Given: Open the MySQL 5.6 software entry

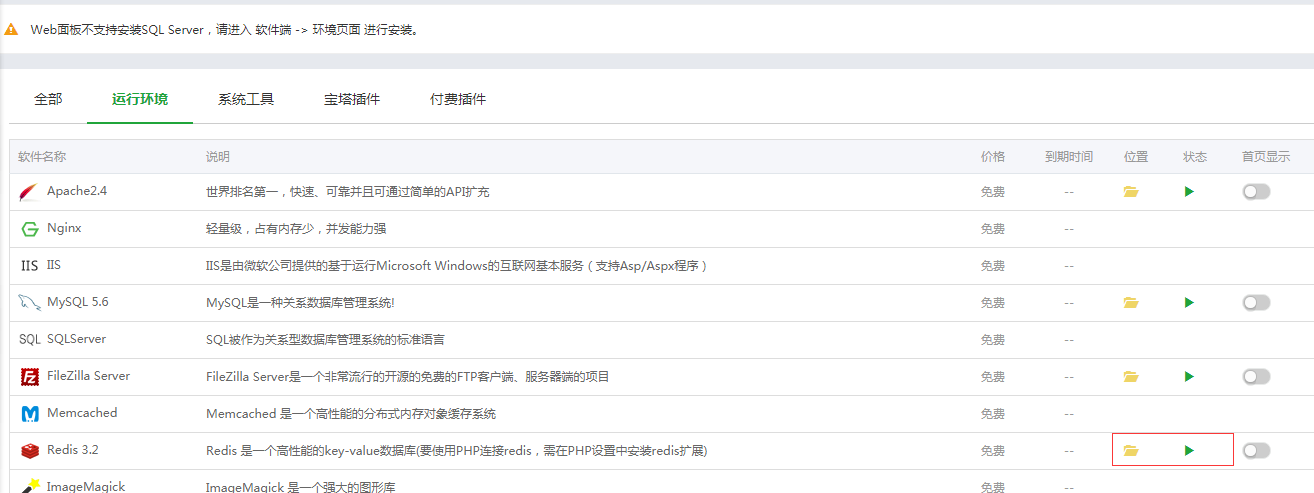Looking at the screenshot, I should 78,302.
